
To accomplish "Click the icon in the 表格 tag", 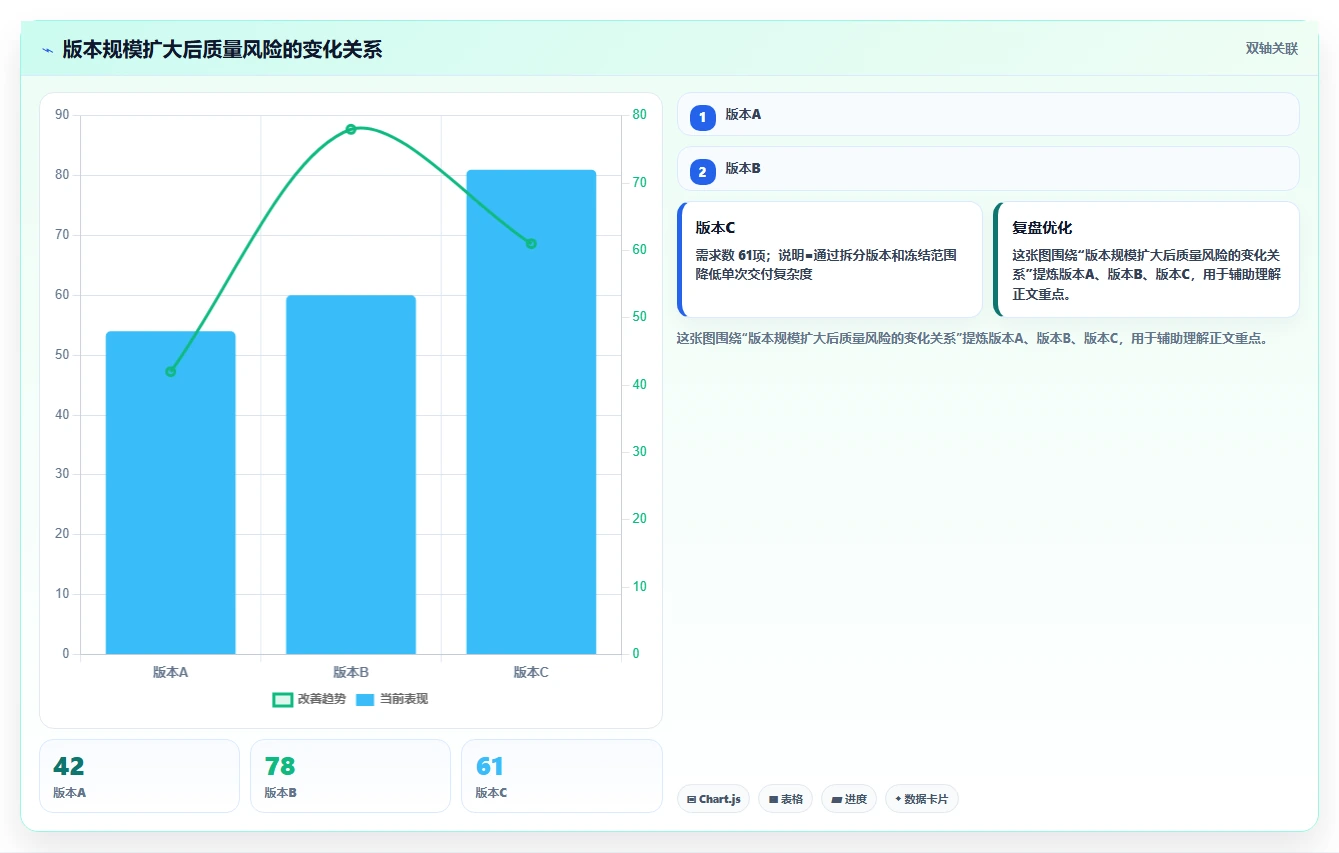I will (773, 800).
